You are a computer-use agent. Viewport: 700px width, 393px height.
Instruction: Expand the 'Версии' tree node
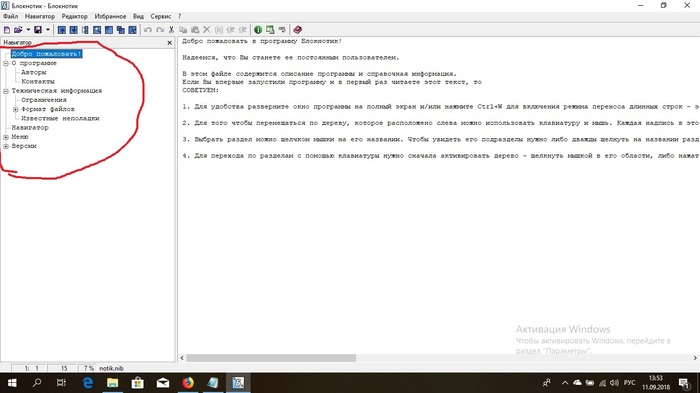6,146
